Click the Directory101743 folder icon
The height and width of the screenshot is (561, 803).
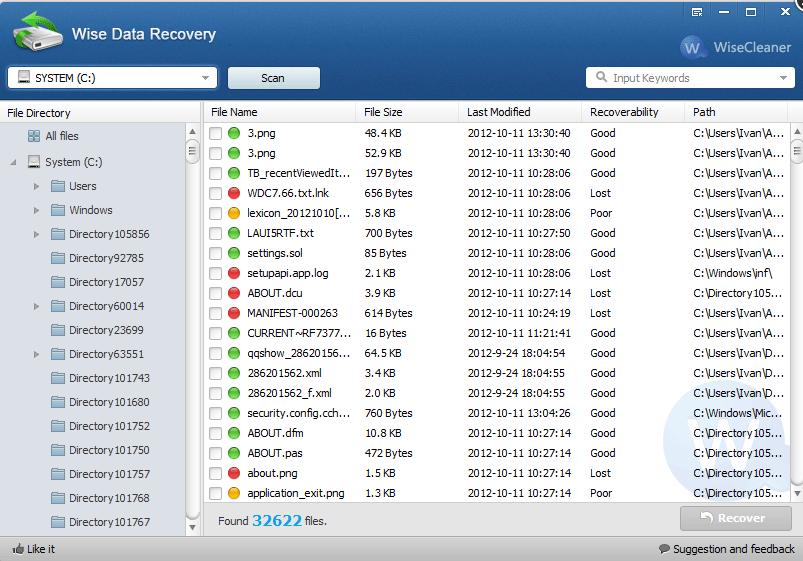[x=58, y=378]
